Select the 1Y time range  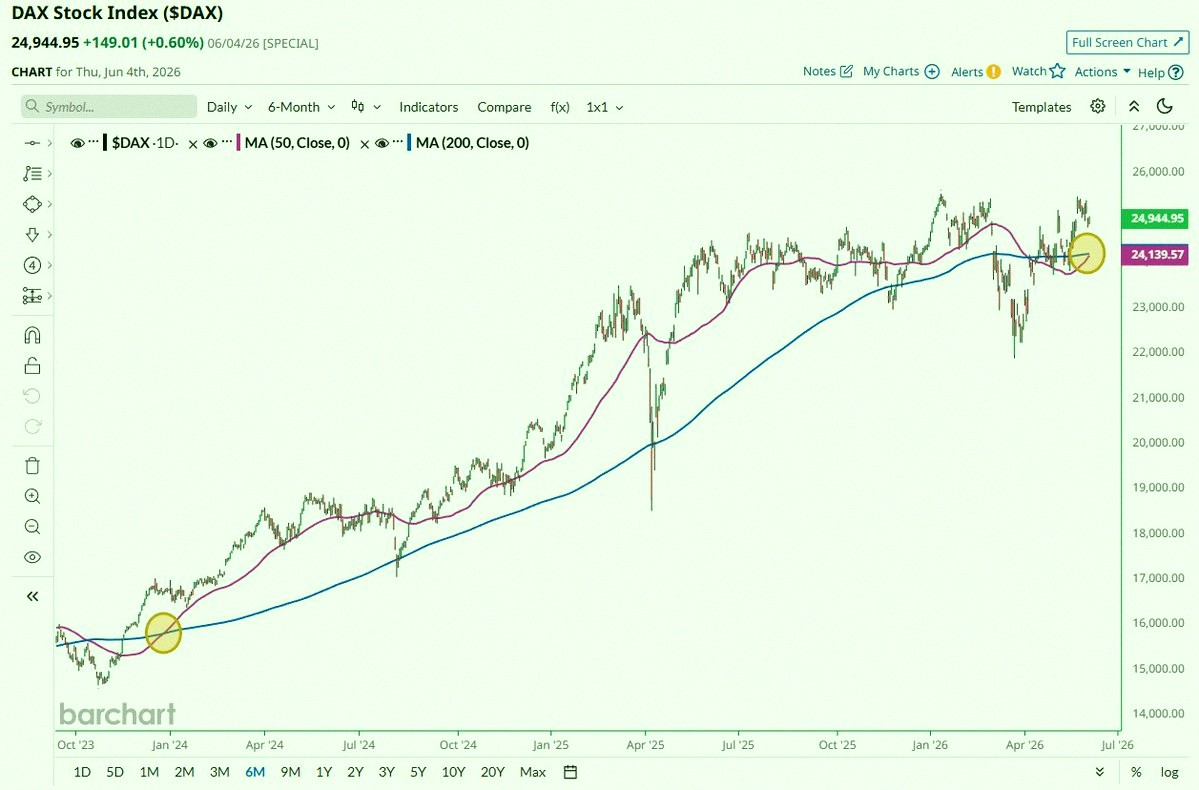tap(324, 772)
